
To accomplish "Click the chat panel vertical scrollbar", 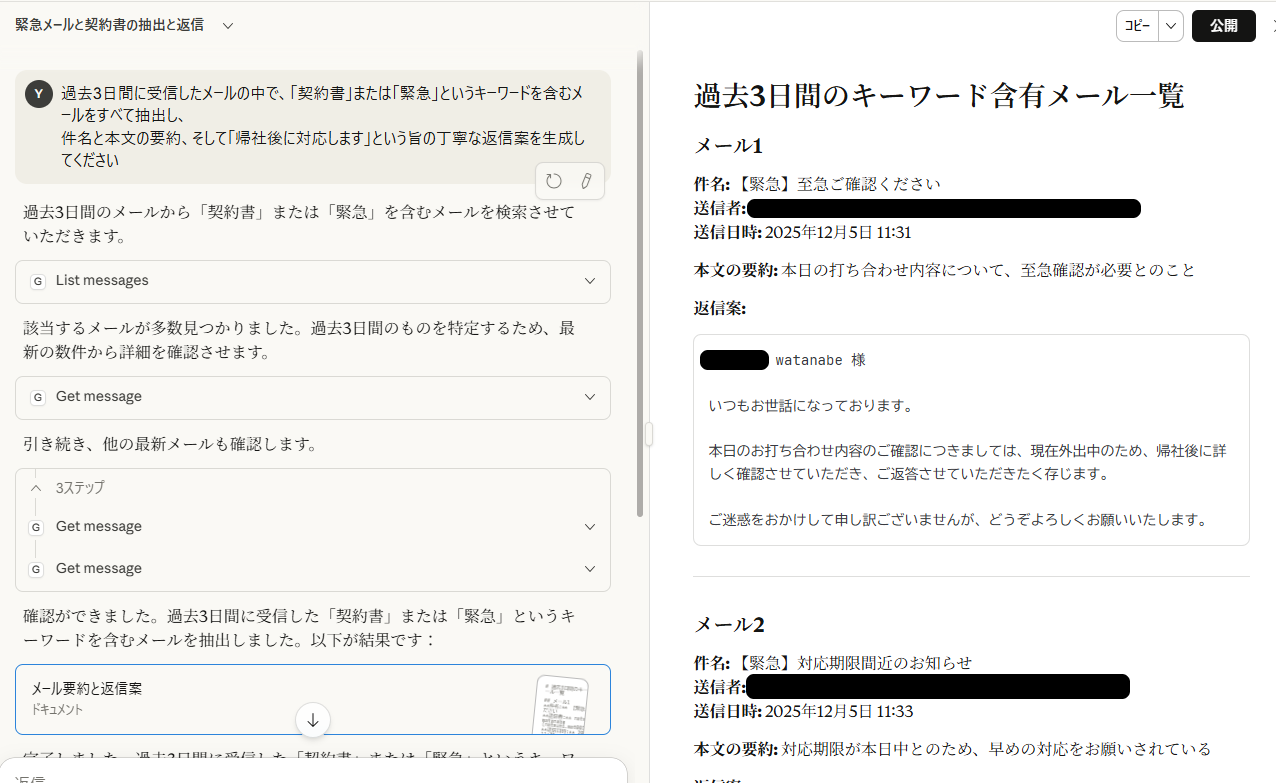I will click(640, 280).
